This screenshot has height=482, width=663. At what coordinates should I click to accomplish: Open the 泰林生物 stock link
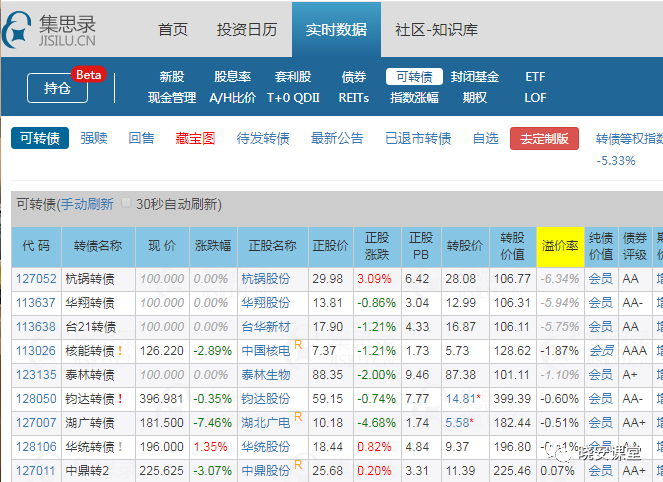266,375
